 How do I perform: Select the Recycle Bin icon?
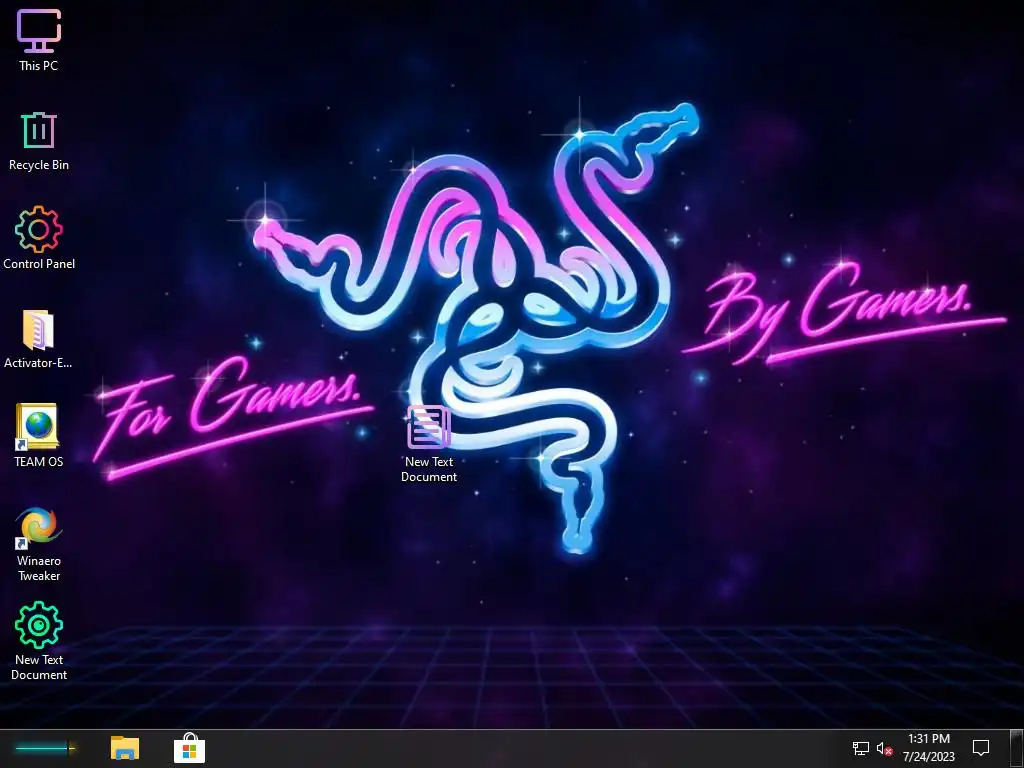pos(39,130)
